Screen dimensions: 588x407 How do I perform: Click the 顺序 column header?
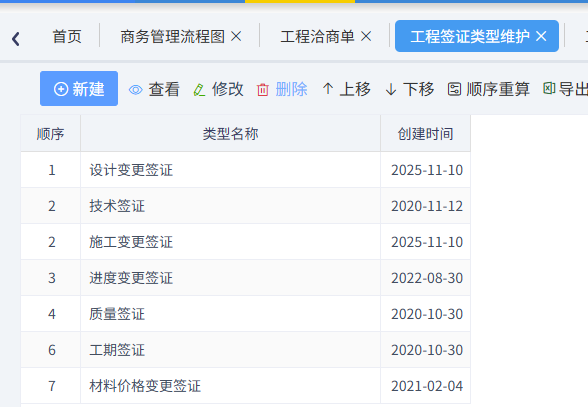coord(51,134)
